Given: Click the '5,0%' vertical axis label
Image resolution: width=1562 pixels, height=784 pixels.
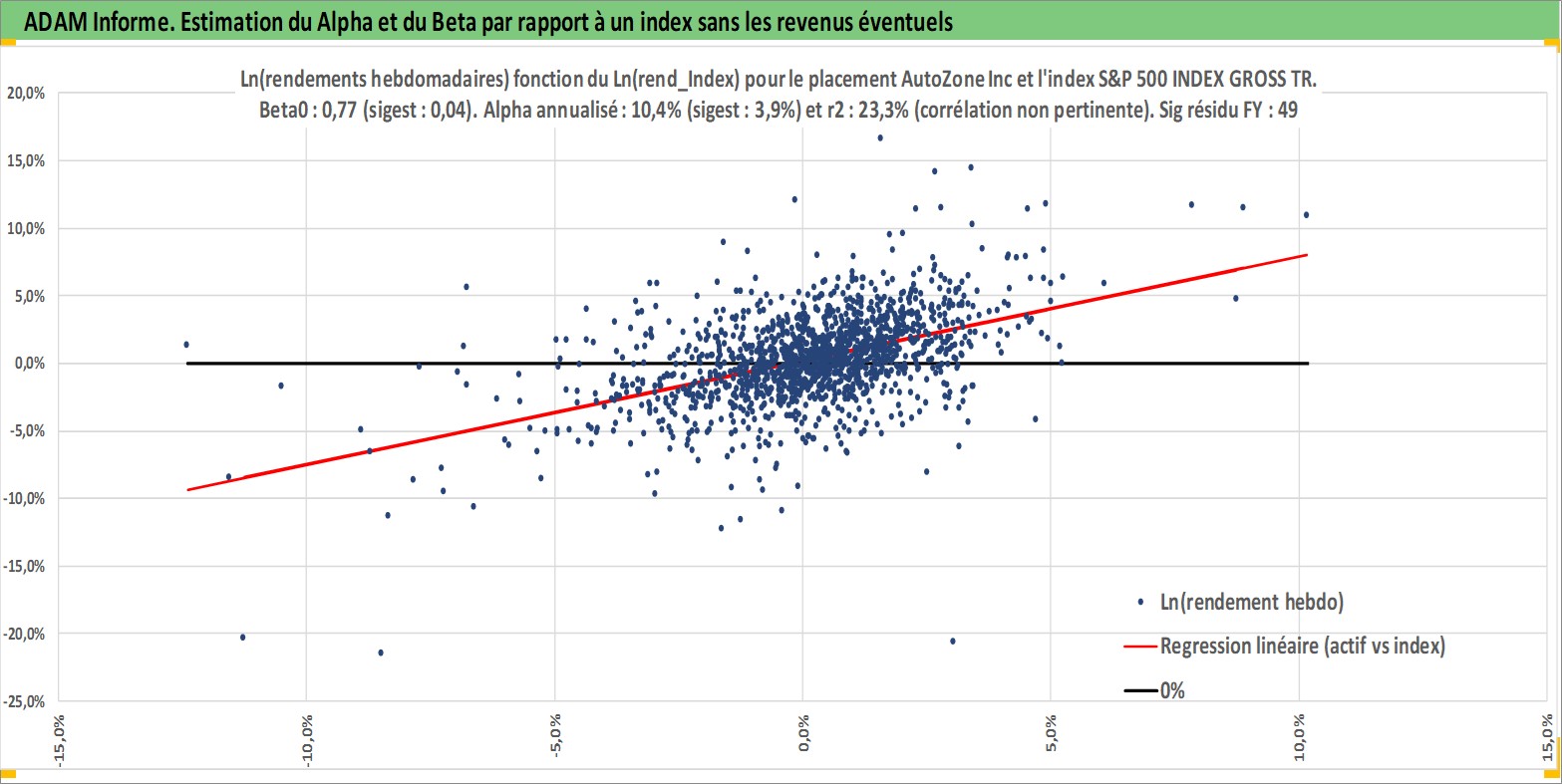Looking at the screenshot, I should [x=29, y=296].
